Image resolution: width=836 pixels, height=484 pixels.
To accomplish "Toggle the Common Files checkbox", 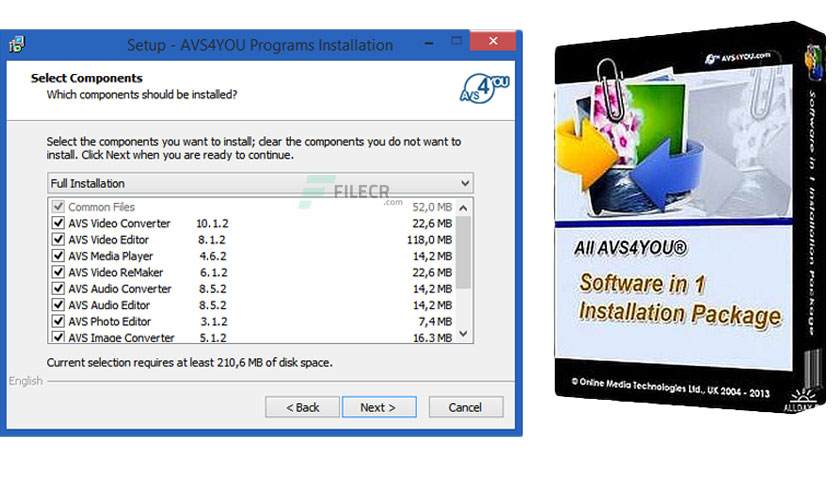I will [x=58, y=207].
